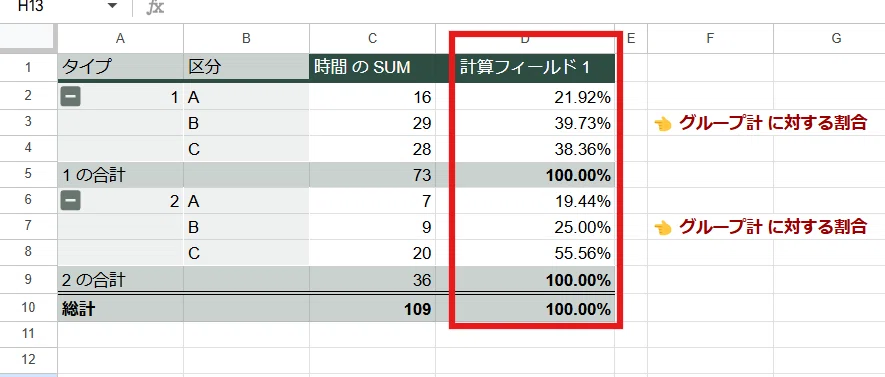Click the 時間 の SUM header cell
The image size is (885, 377).
[x=373, y=68]
